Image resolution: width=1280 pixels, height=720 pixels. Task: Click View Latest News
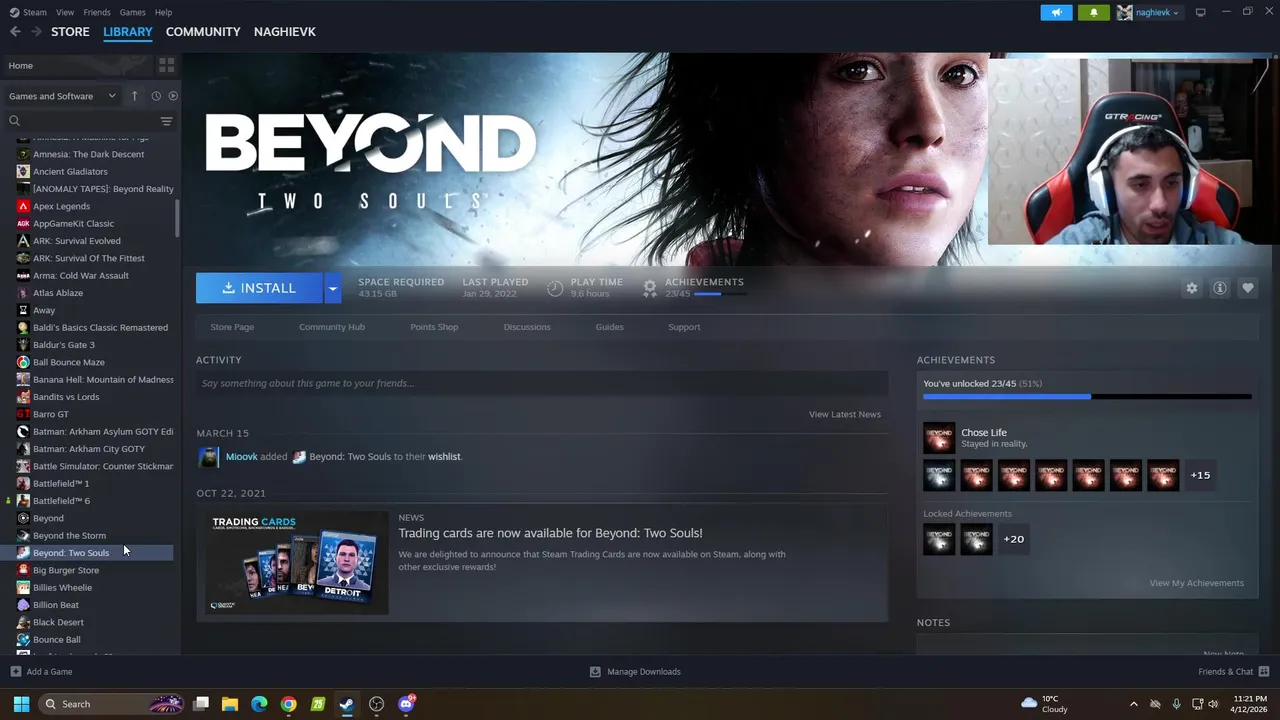[x=845, y=414]
